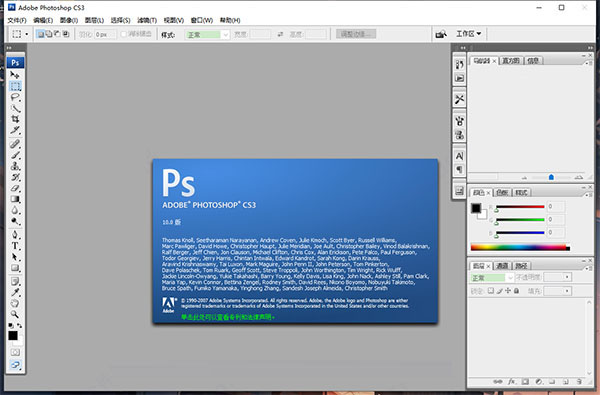Screen dimensions: 600x395
Task: Open layer blend mode dropdown
Action: (x=491, y=277)
